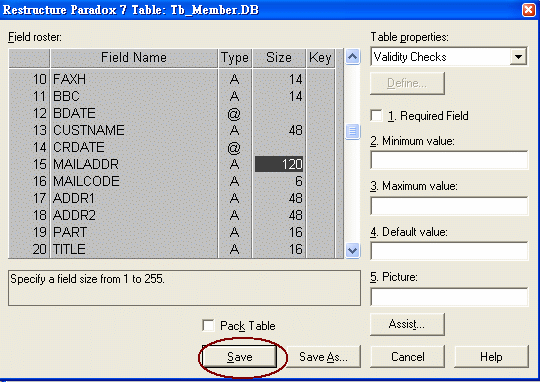
Task: Click the Field Name column header
Action: [134, 58]
